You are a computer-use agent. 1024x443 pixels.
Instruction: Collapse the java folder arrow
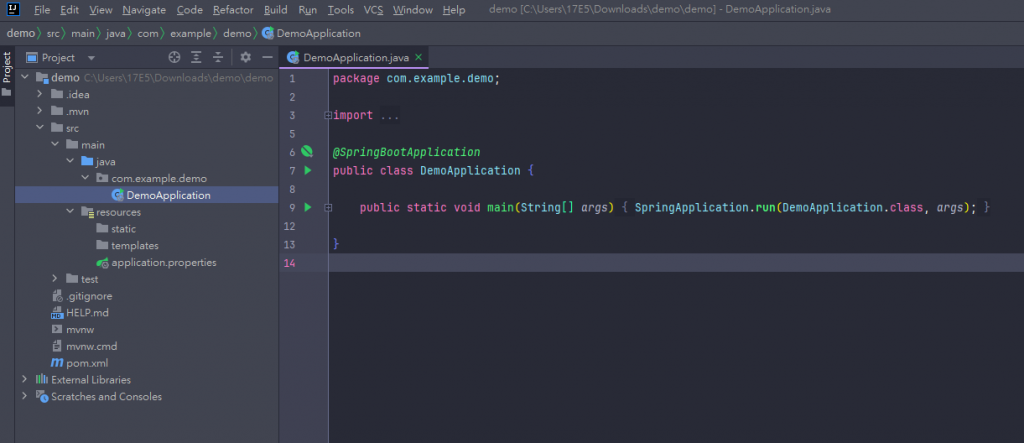tap(70, 161)
